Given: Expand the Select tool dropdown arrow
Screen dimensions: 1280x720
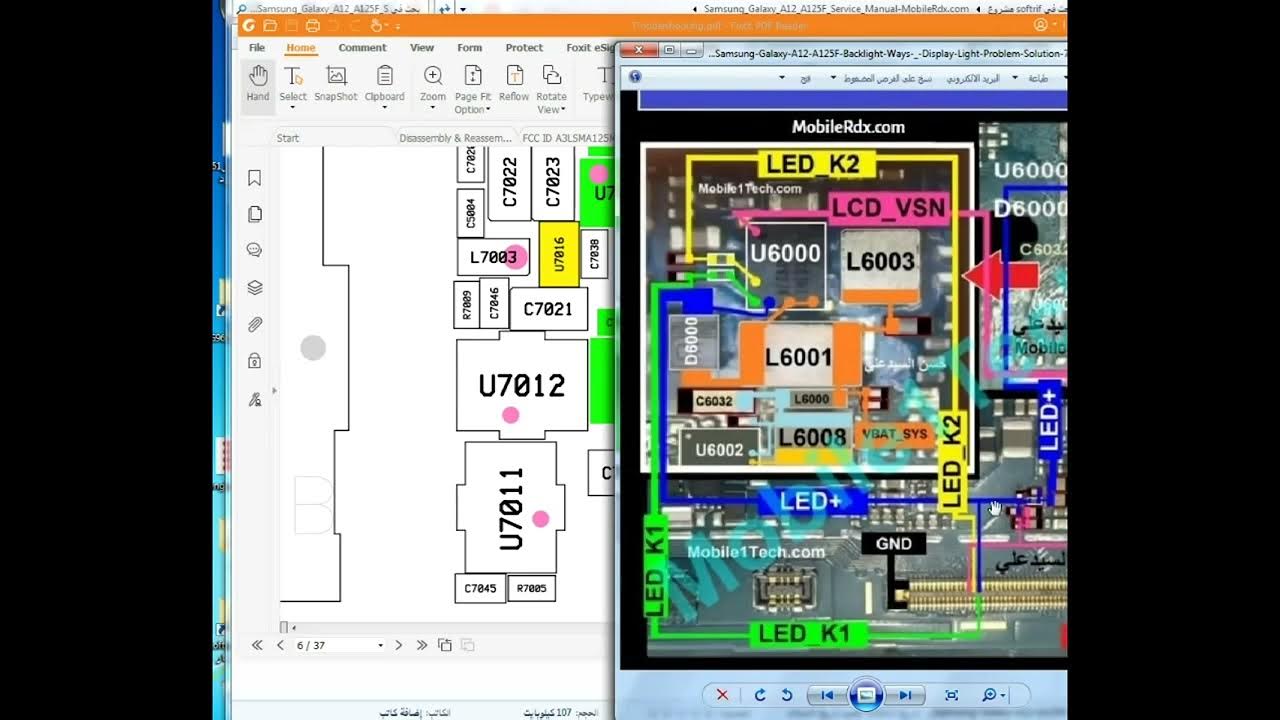Looking at the screenshot, I should 293,108.
